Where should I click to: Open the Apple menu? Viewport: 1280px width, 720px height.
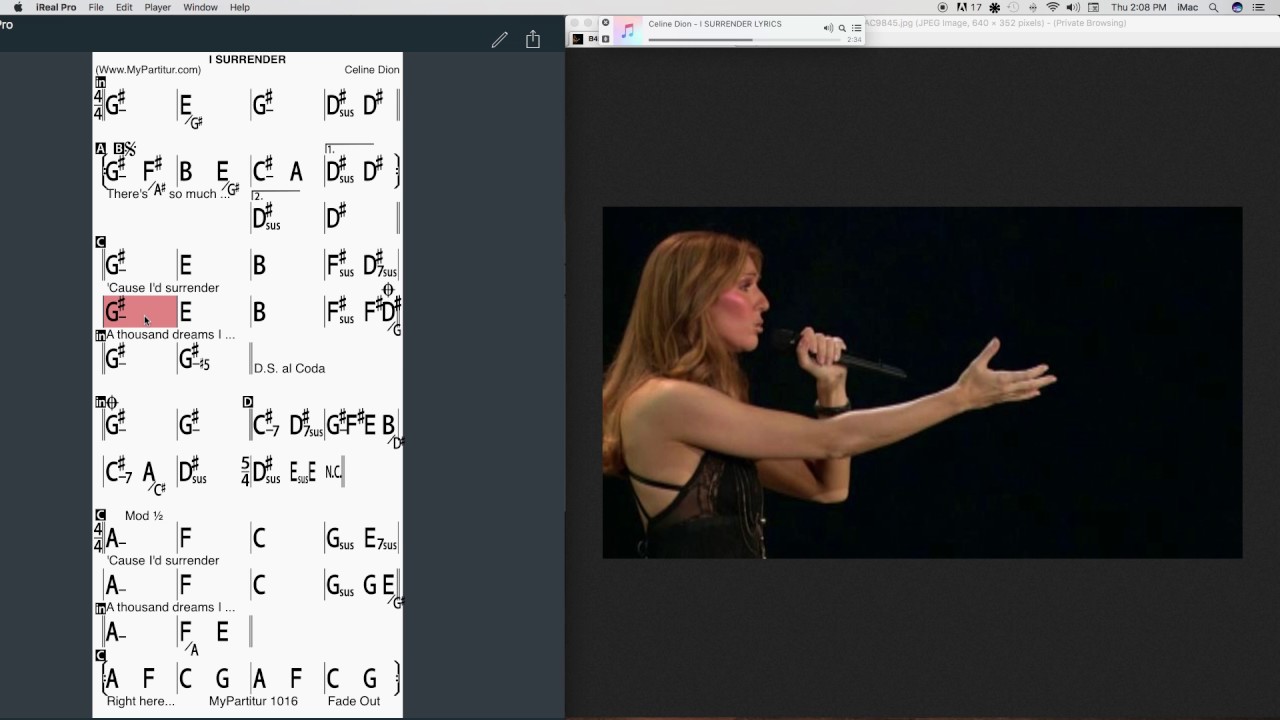17,7
